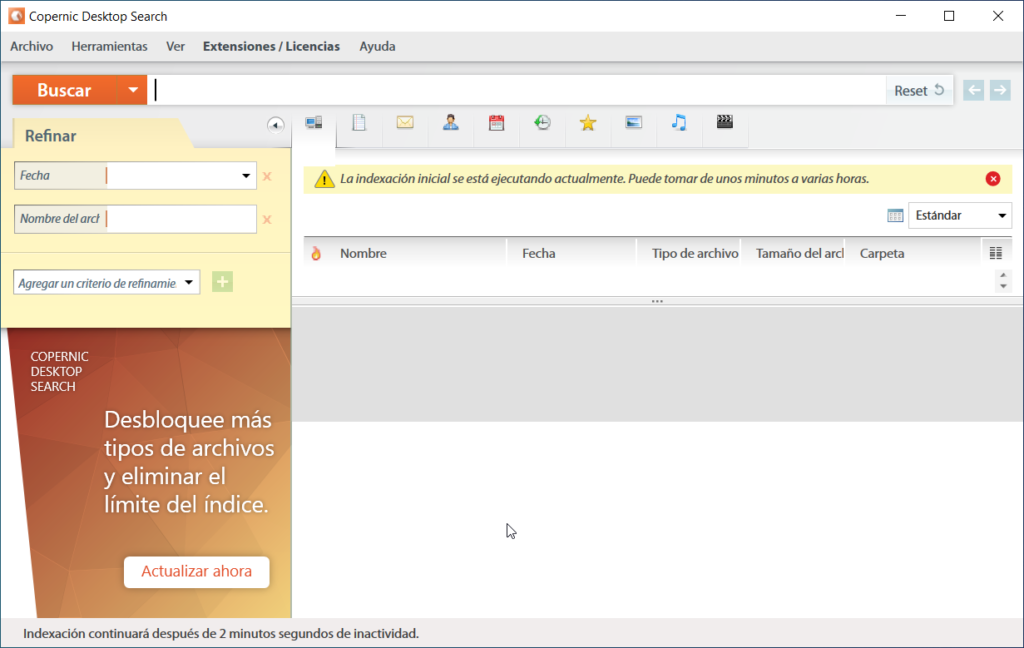Click Actualizar ahora upgrade button
Viewport: 1024px width, 648px height.
(197, 572)
